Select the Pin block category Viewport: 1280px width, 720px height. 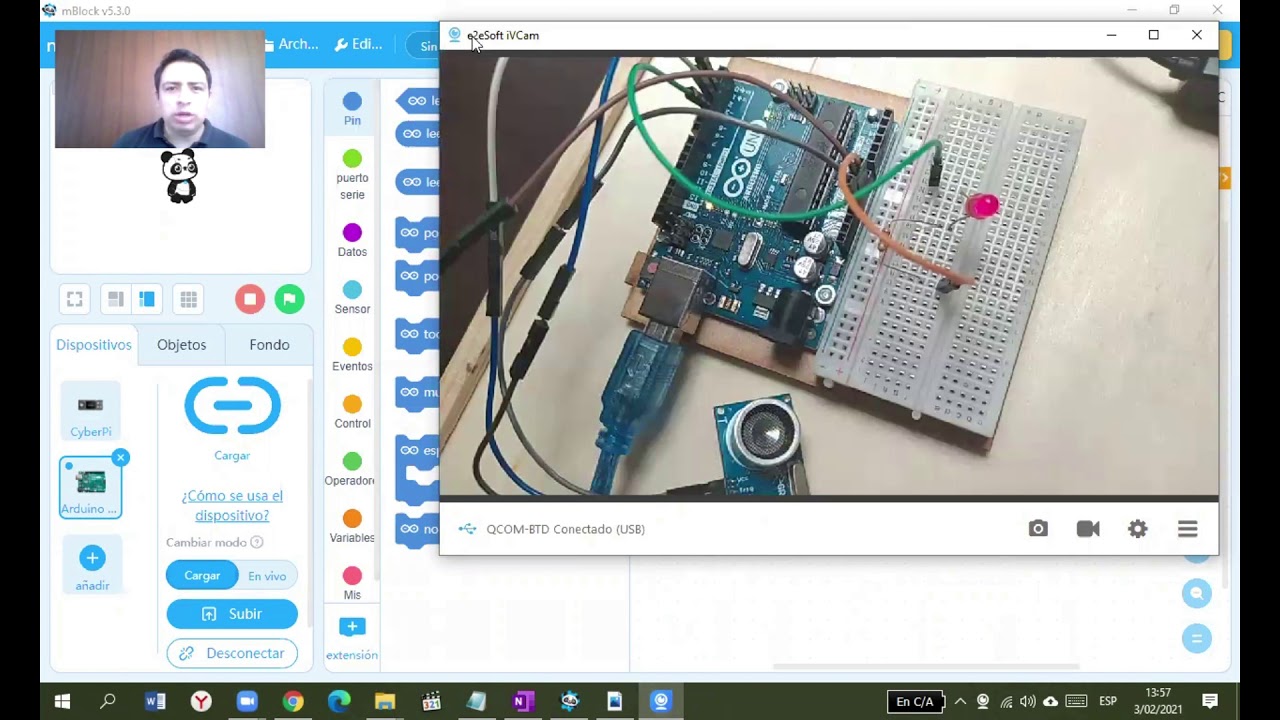click(x=352, y=109)
